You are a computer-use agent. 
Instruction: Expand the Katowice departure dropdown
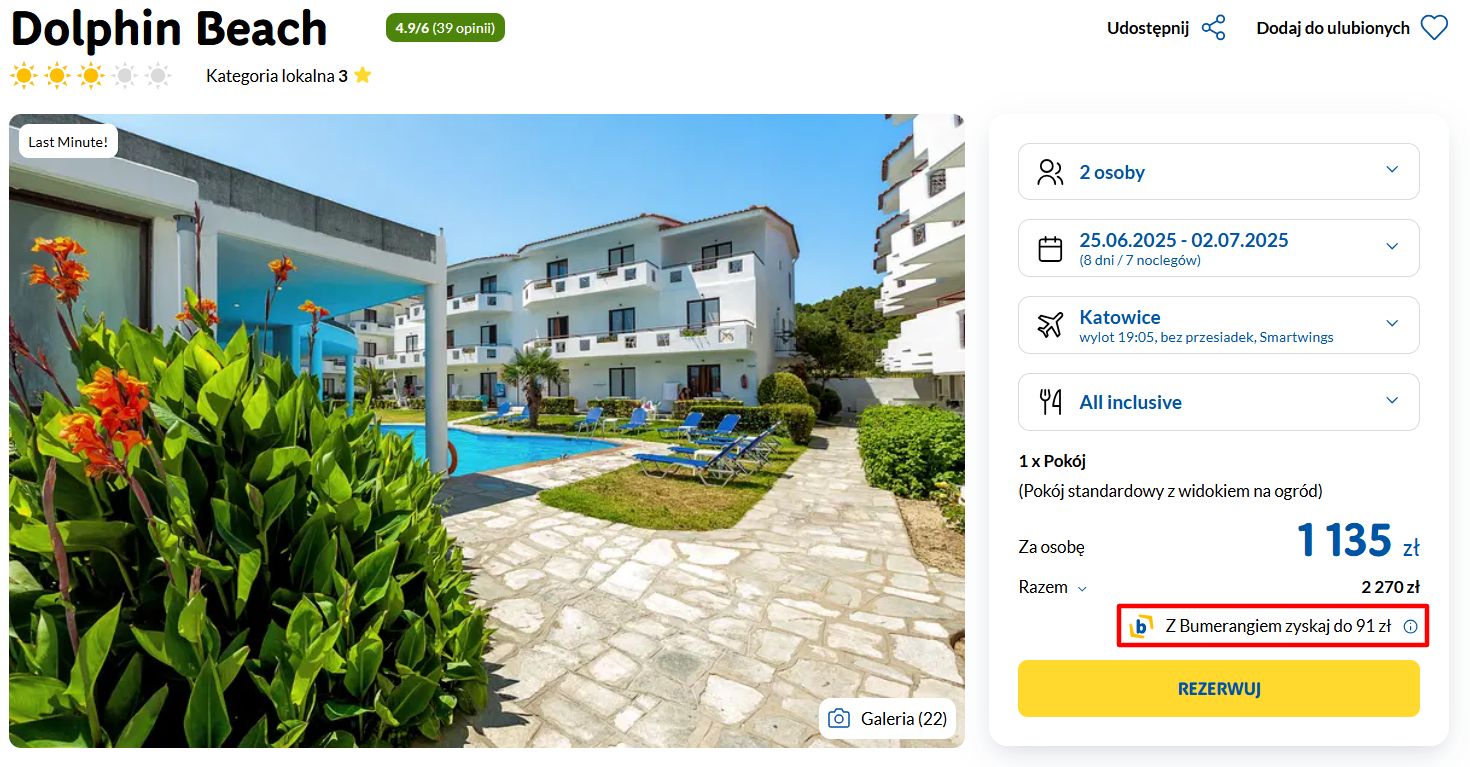click(1218, 325)
